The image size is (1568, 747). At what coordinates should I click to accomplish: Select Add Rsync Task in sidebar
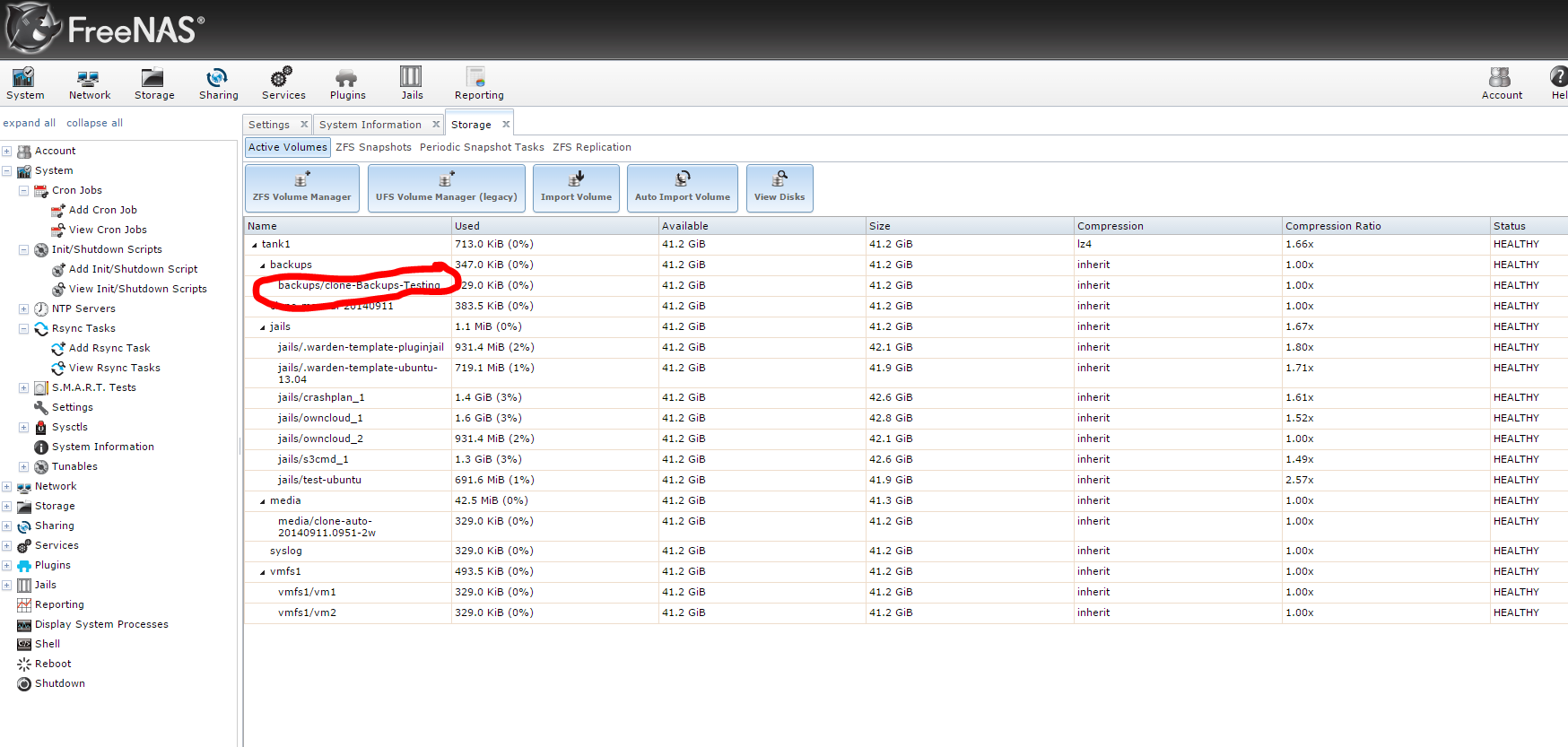coord(109,348)
